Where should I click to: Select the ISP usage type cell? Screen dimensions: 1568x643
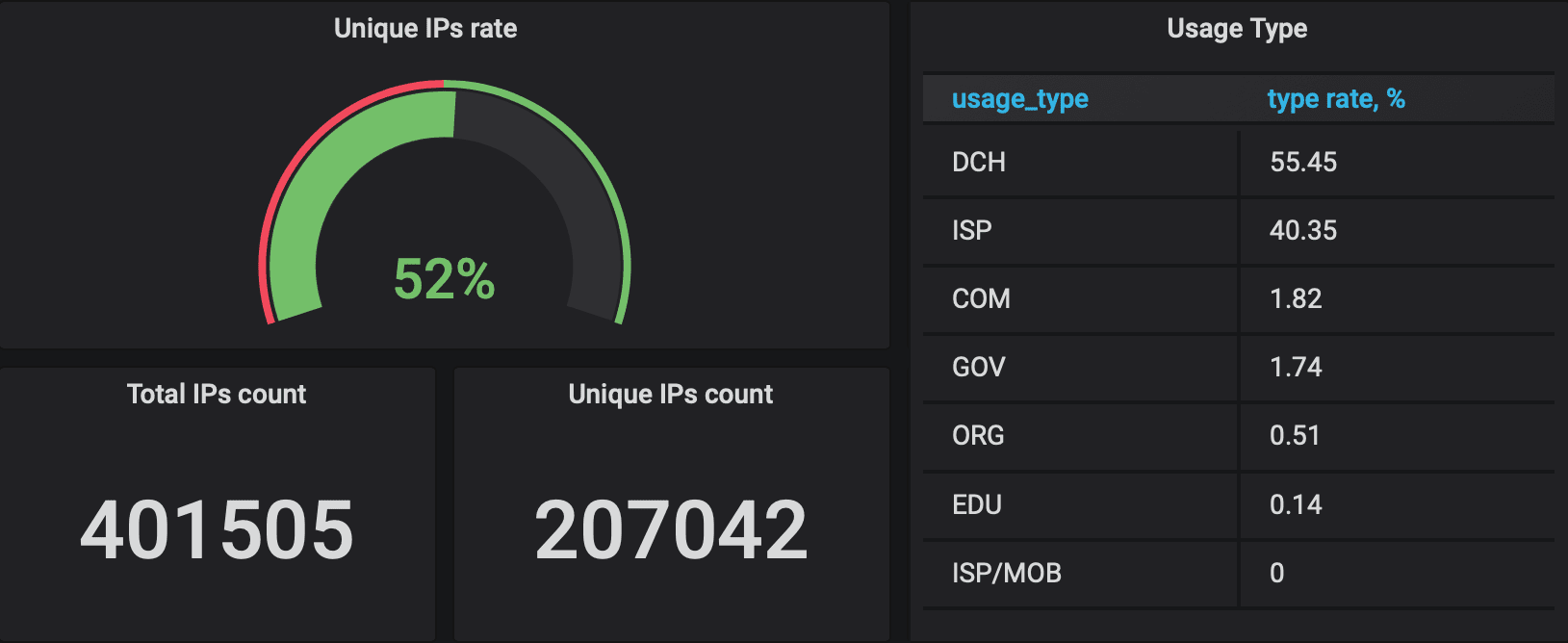(x=972, y=230)
